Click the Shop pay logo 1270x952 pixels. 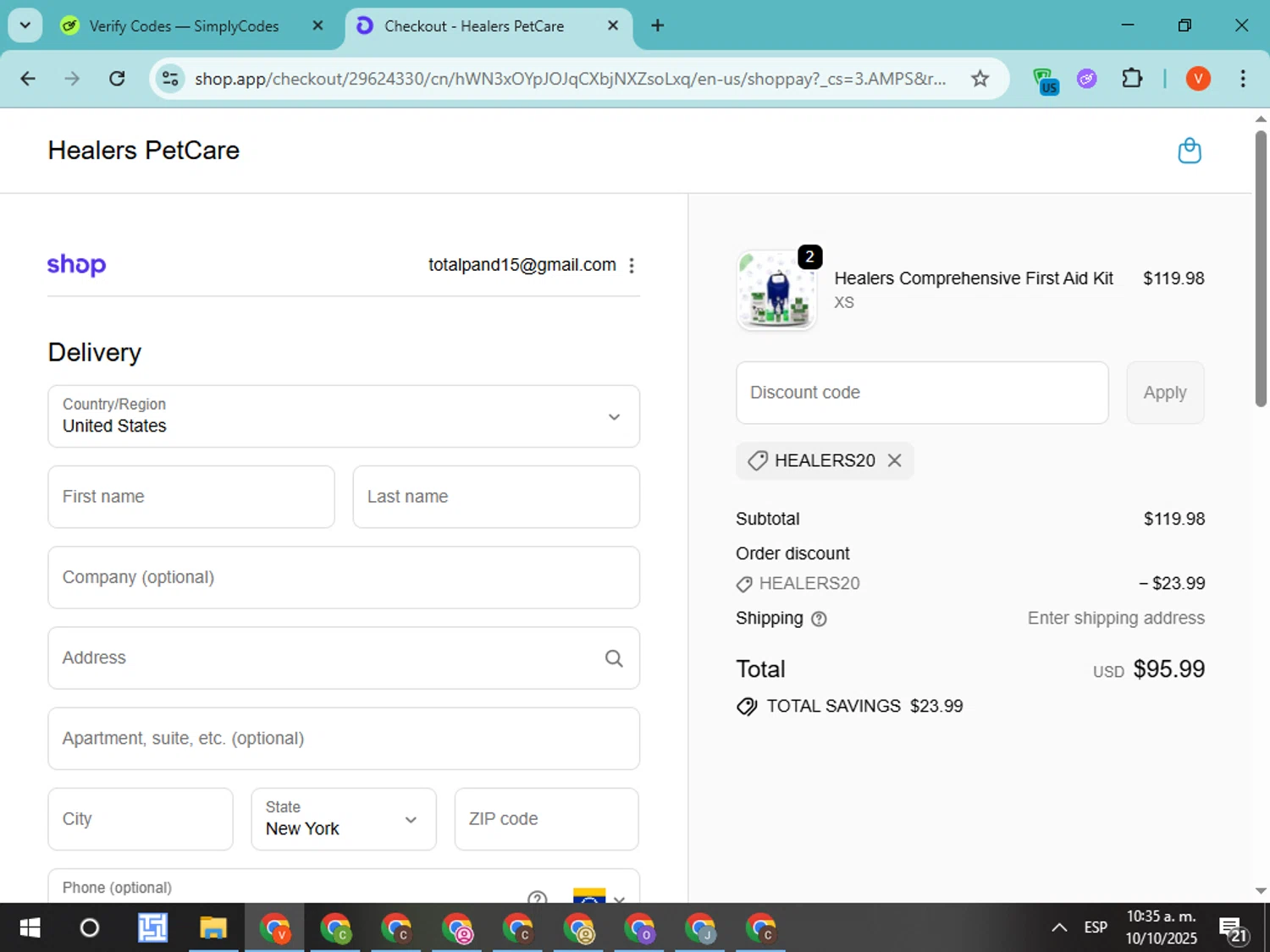coord(76,265)
